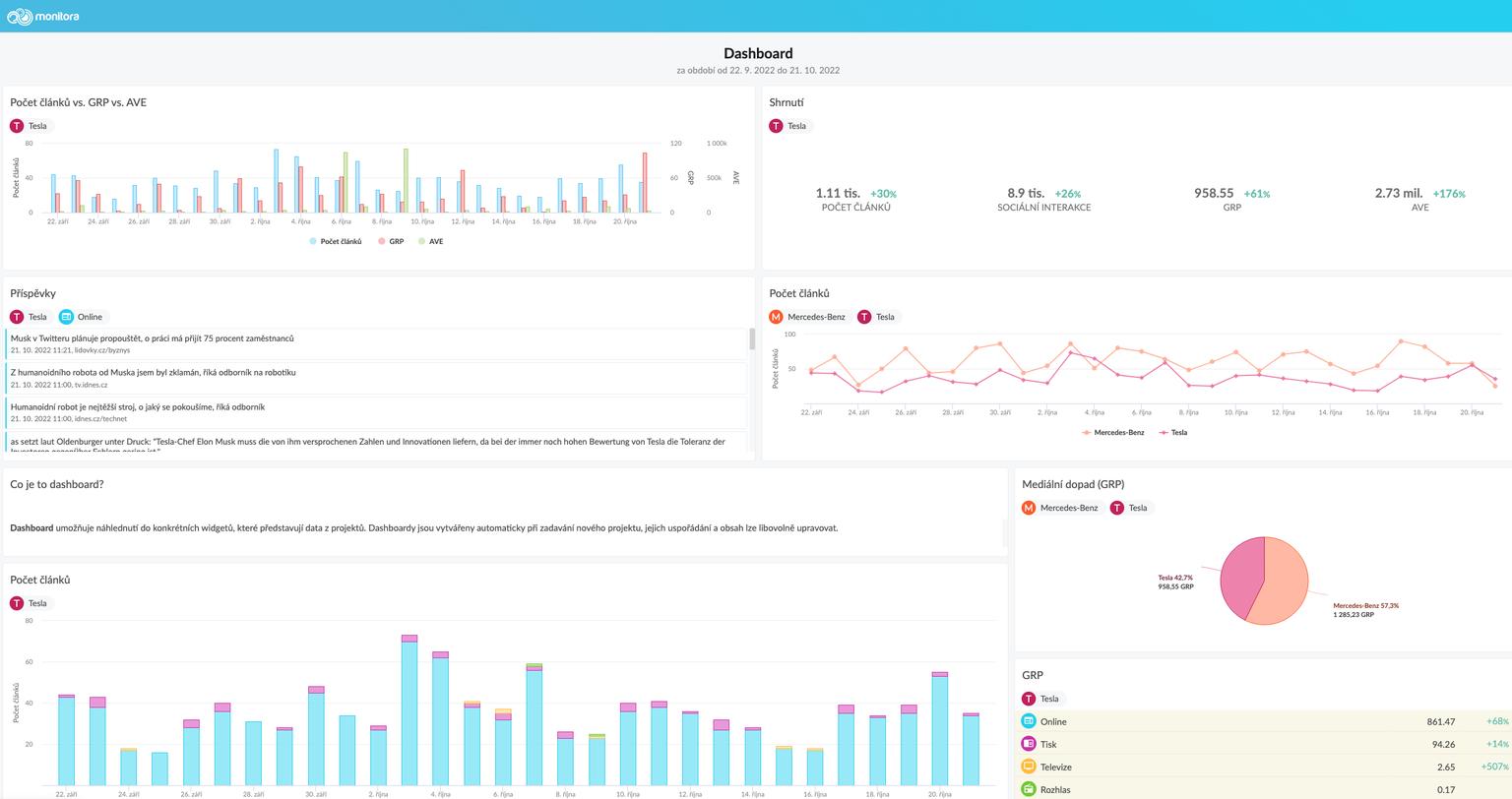Click the Tesla slice of the pie chart

pos(1241,578)
